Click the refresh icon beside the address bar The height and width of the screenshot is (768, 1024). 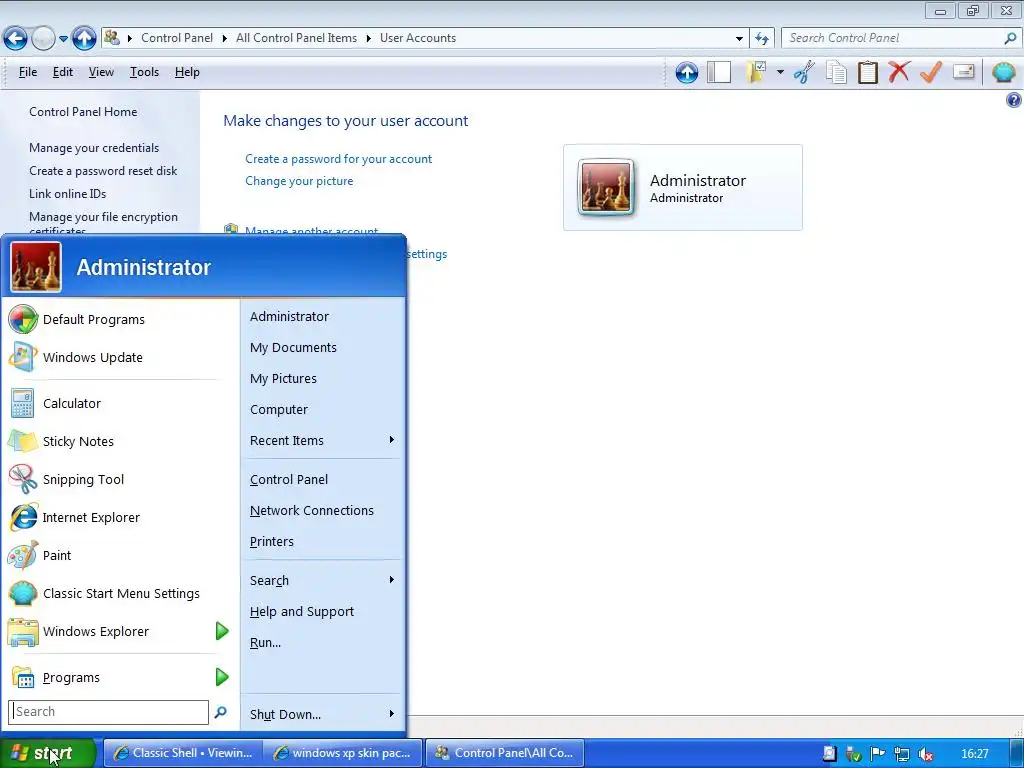(761, 39)
